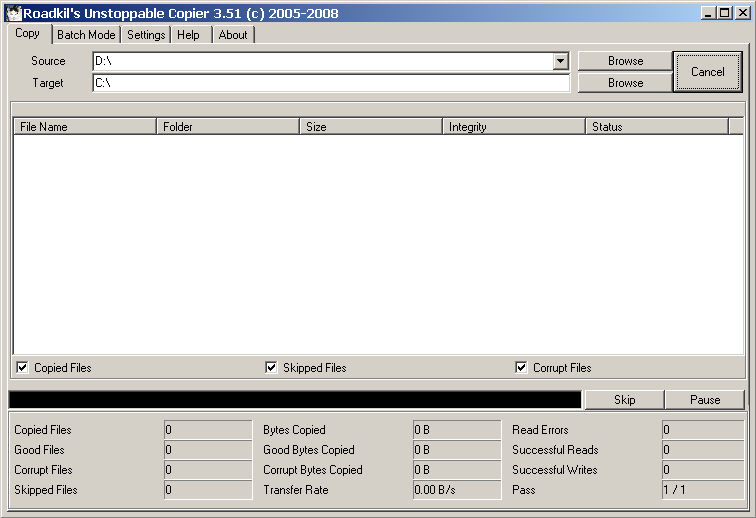Click the Copied Files count value
756x518 pixels.
point(208,430)
